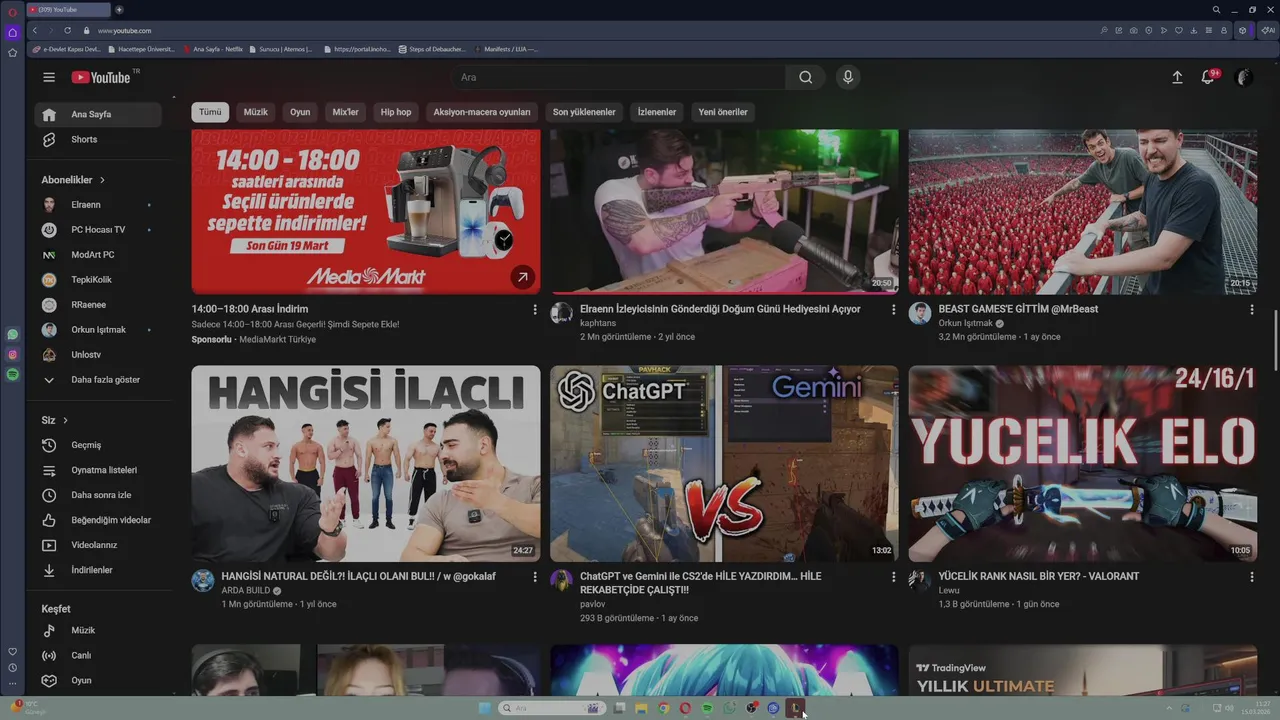Open the upload video icon
Image resolution: width=1280 pixels, height=720 pixels.
[1177, 77]
